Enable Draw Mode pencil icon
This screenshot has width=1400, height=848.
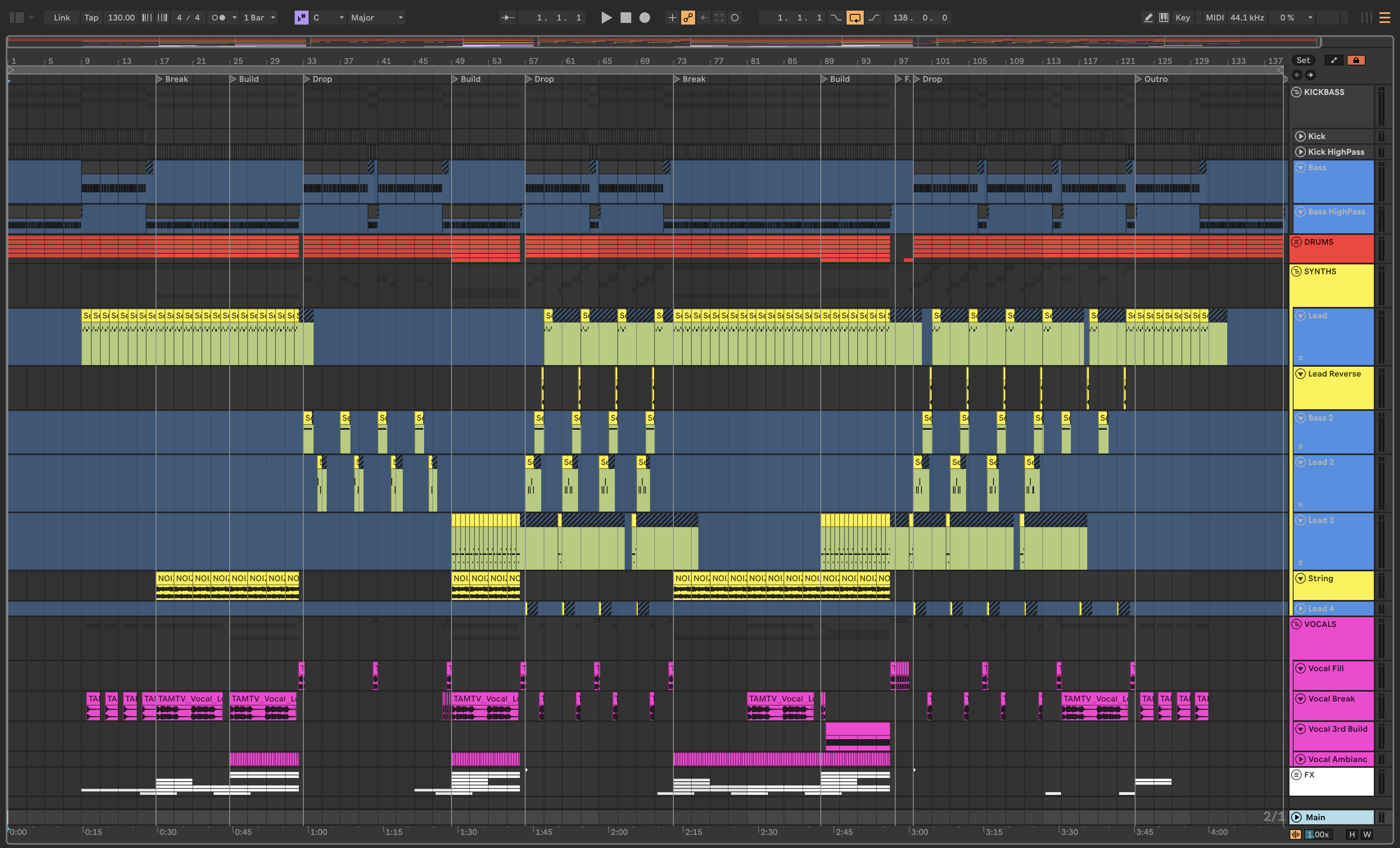click(x=1148, y=18)
